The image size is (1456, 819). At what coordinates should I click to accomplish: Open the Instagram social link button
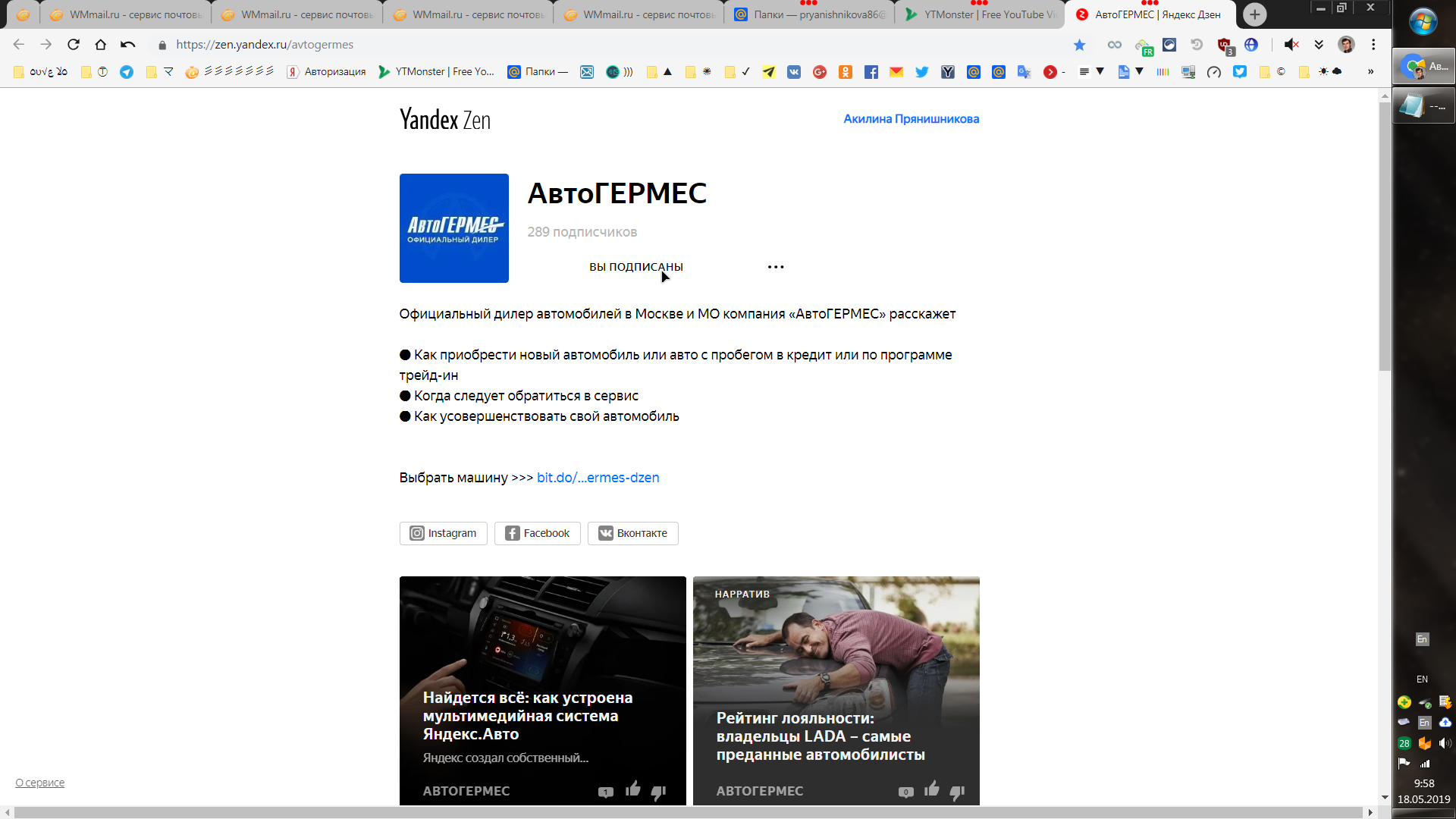pyautogui.click(x=444, y=533)
